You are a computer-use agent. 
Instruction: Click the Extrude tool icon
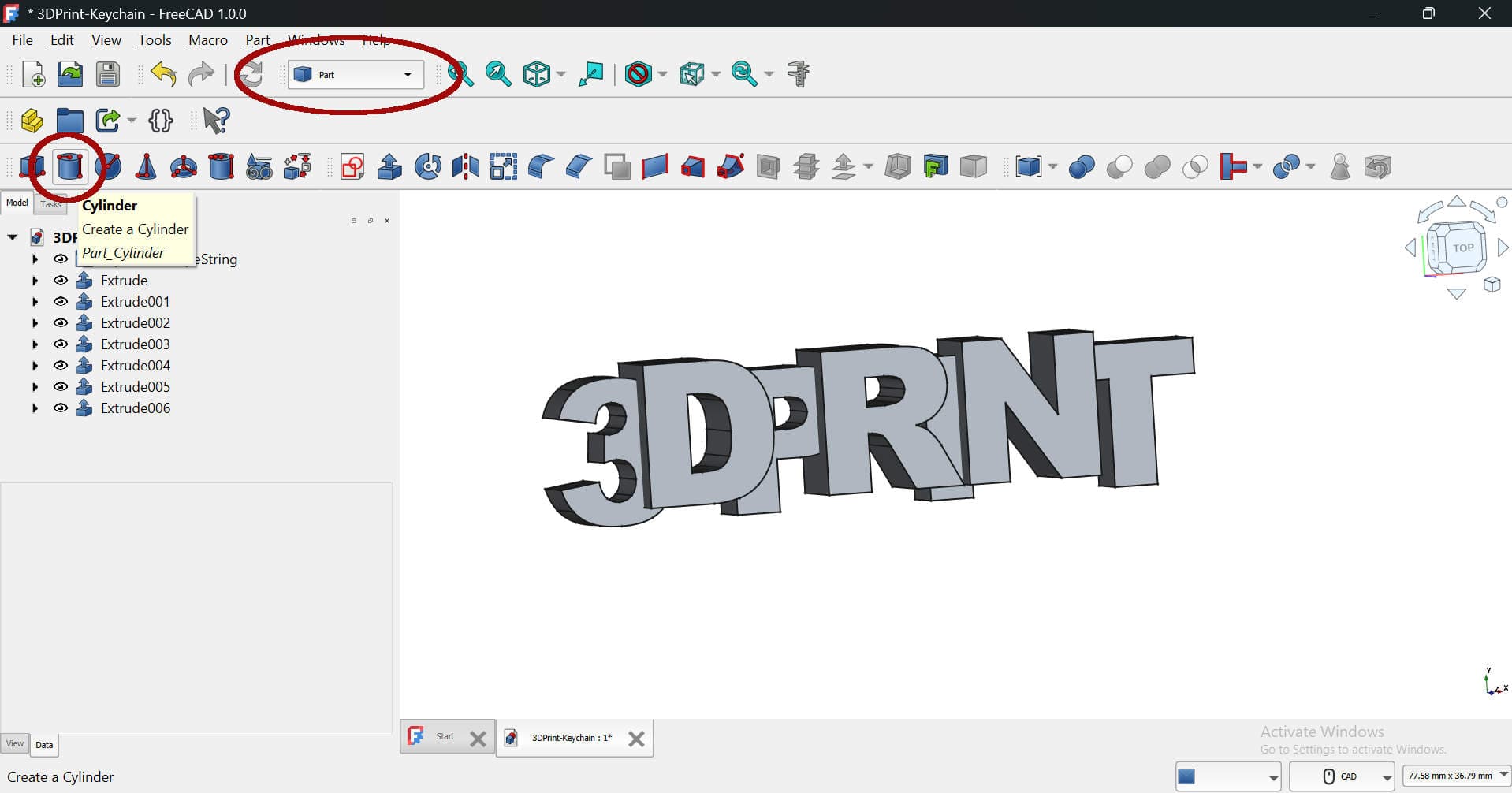390,167
